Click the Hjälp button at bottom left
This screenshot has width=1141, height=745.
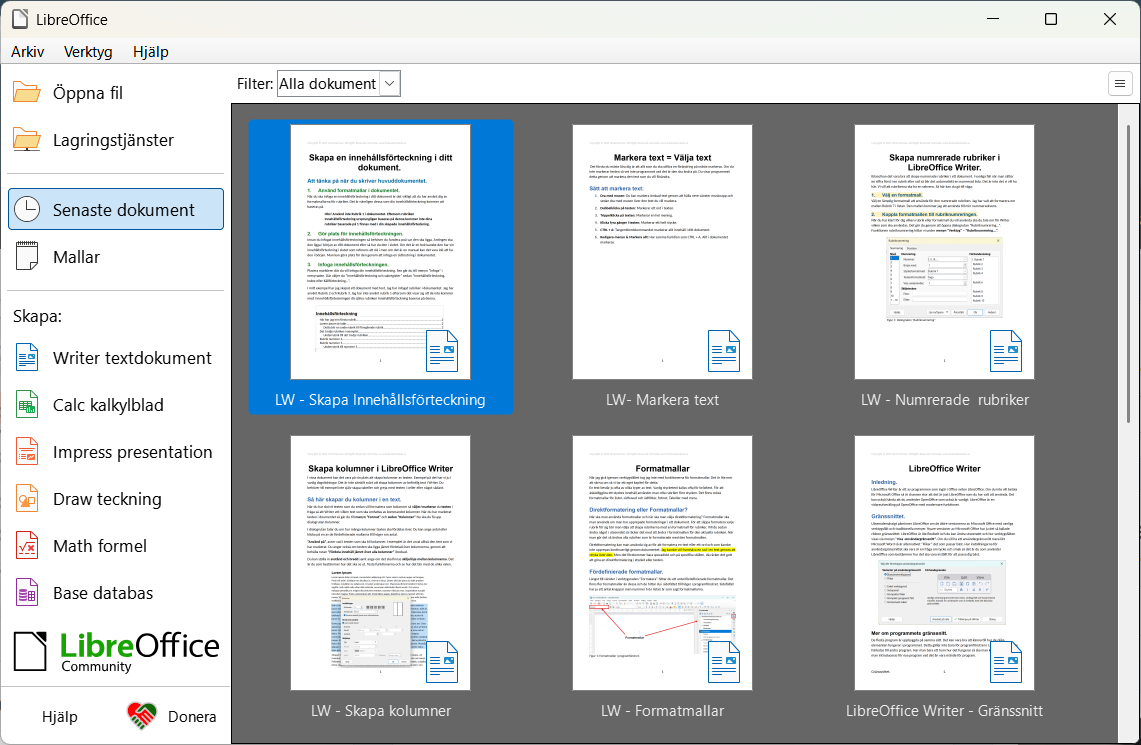pyautogui.click(x=60, y=717)
